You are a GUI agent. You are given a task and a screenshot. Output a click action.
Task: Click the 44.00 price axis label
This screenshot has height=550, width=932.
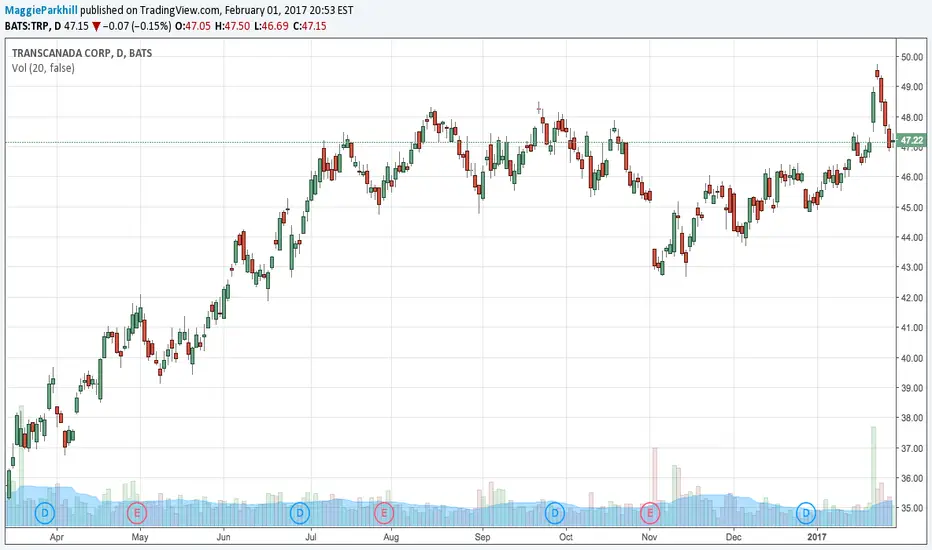point(912,237)
